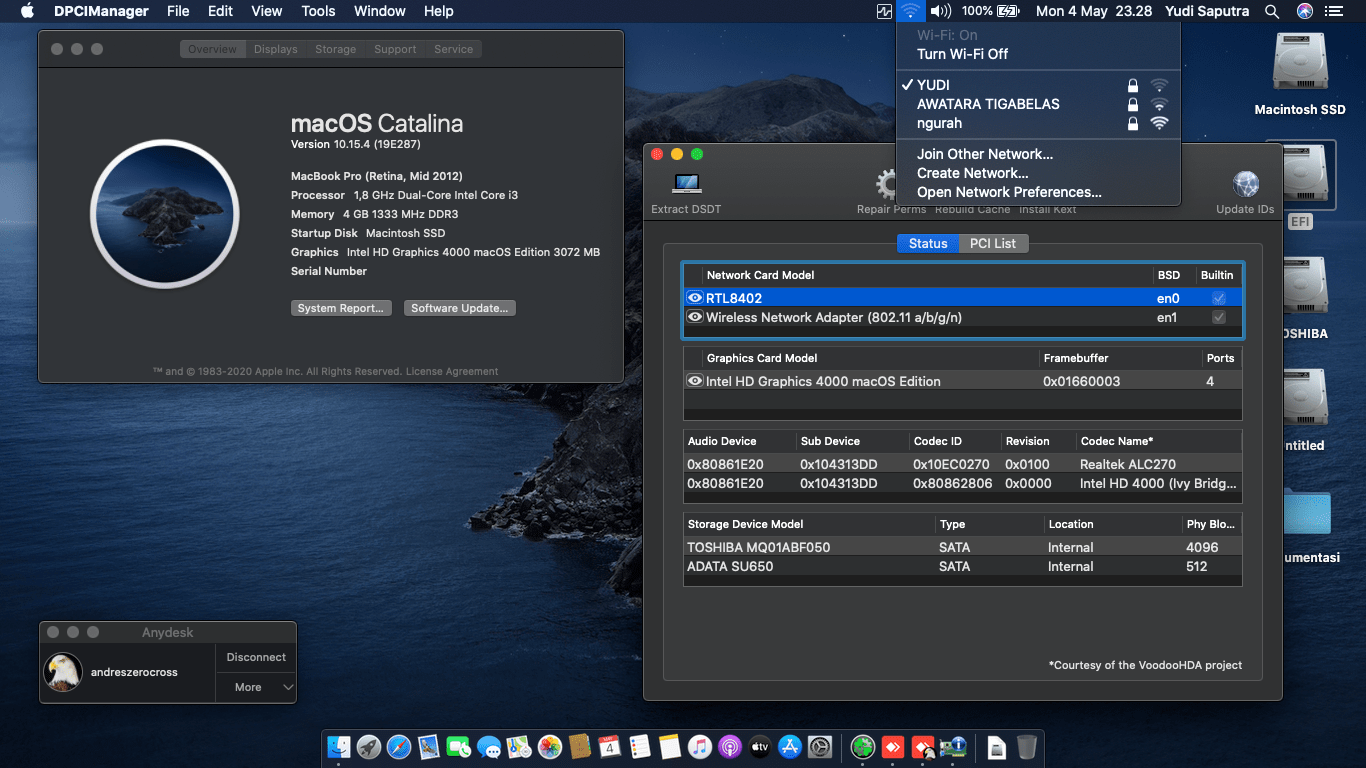
Task: Open FaceTime from the dock
Action: point(459,746)
